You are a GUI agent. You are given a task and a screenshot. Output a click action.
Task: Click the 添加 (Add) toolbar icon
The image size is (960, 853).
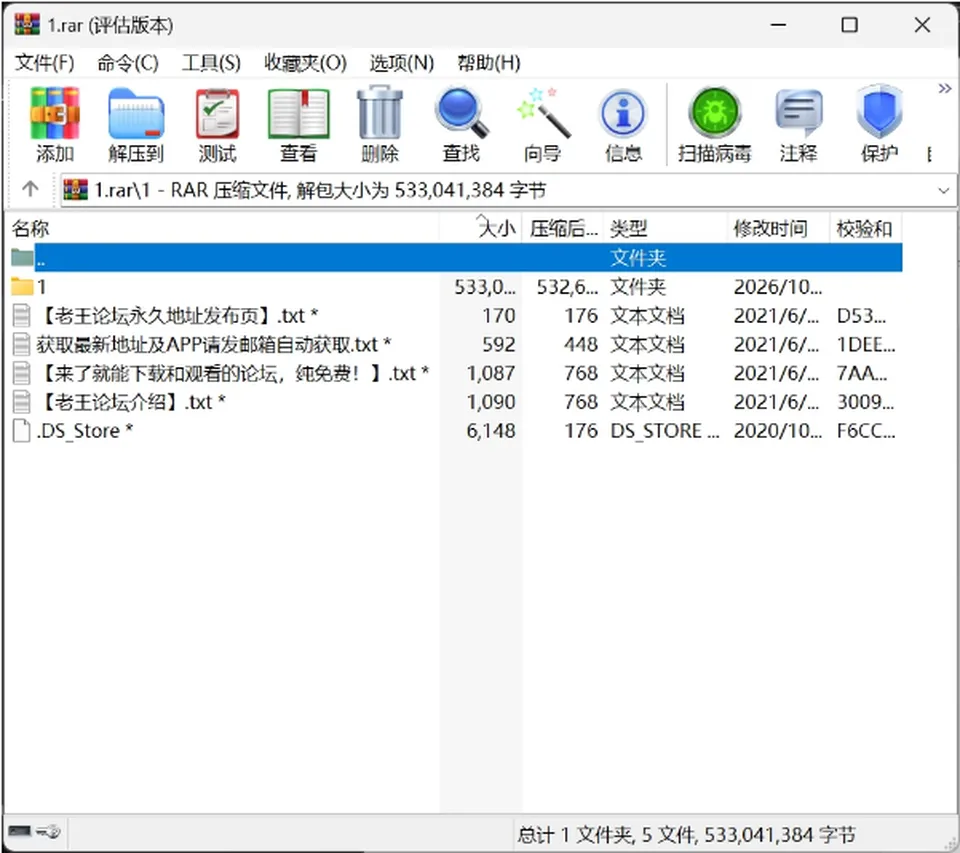pos(54,125)
